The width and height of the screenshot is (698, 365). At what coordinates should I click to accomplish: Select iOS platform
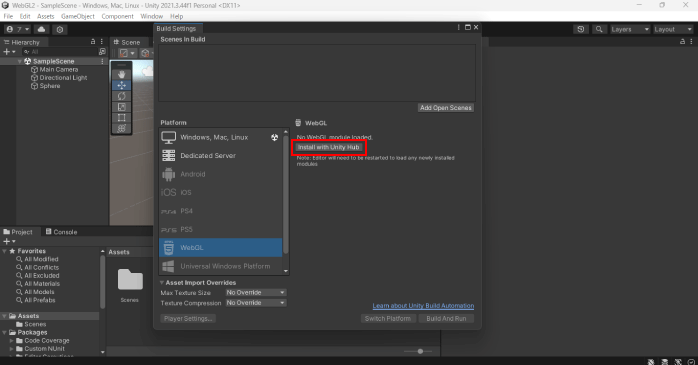tap(220, 192)
